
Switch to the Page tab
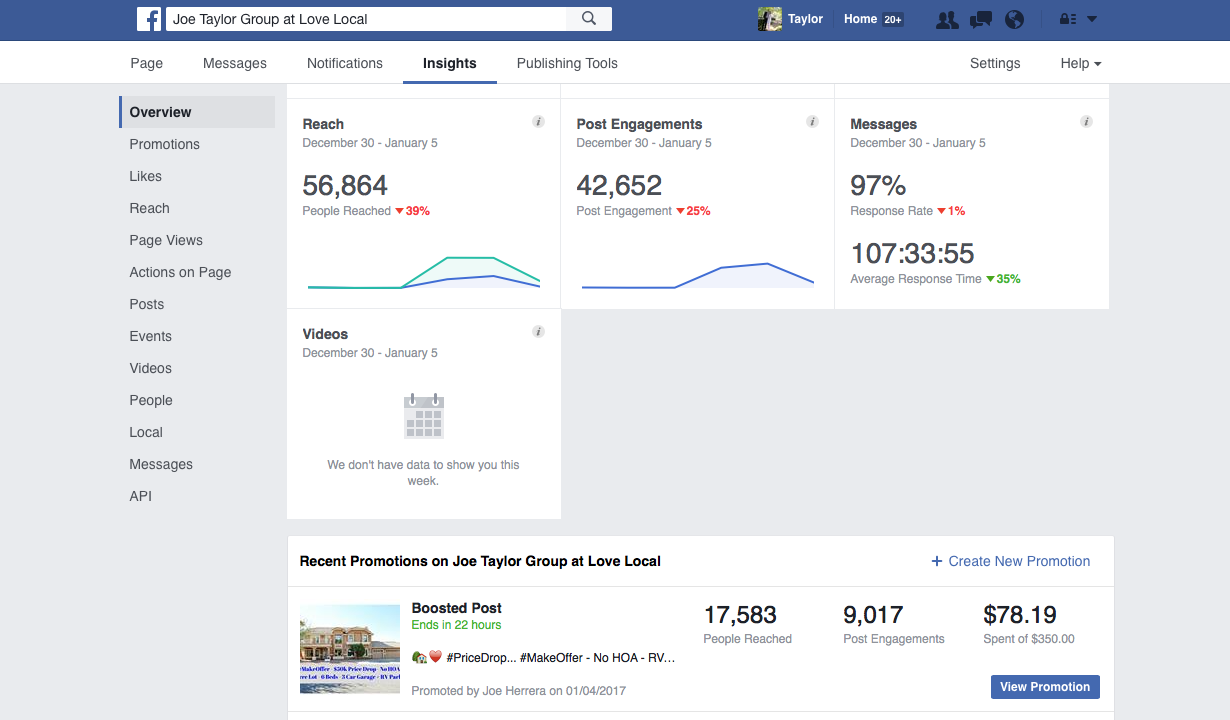[x=146, y=63]
